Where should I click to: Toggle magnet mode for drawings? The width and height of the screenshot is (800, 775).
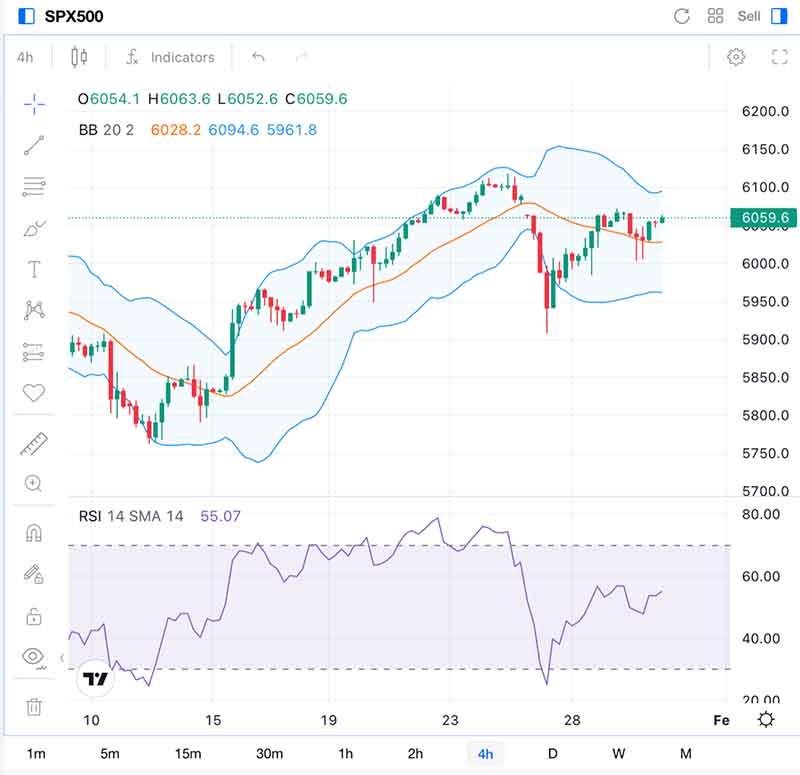(x=34, y=532)
